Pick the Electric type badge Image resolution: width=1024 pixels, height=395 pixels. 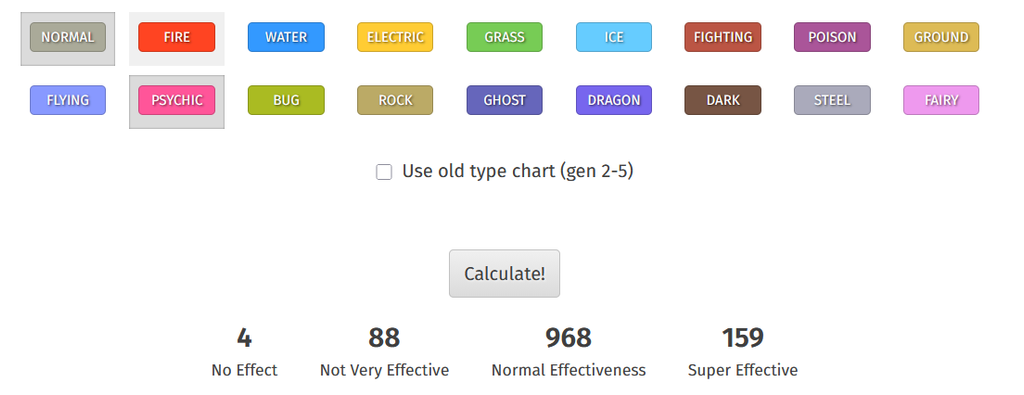click(x=395, y=37)
